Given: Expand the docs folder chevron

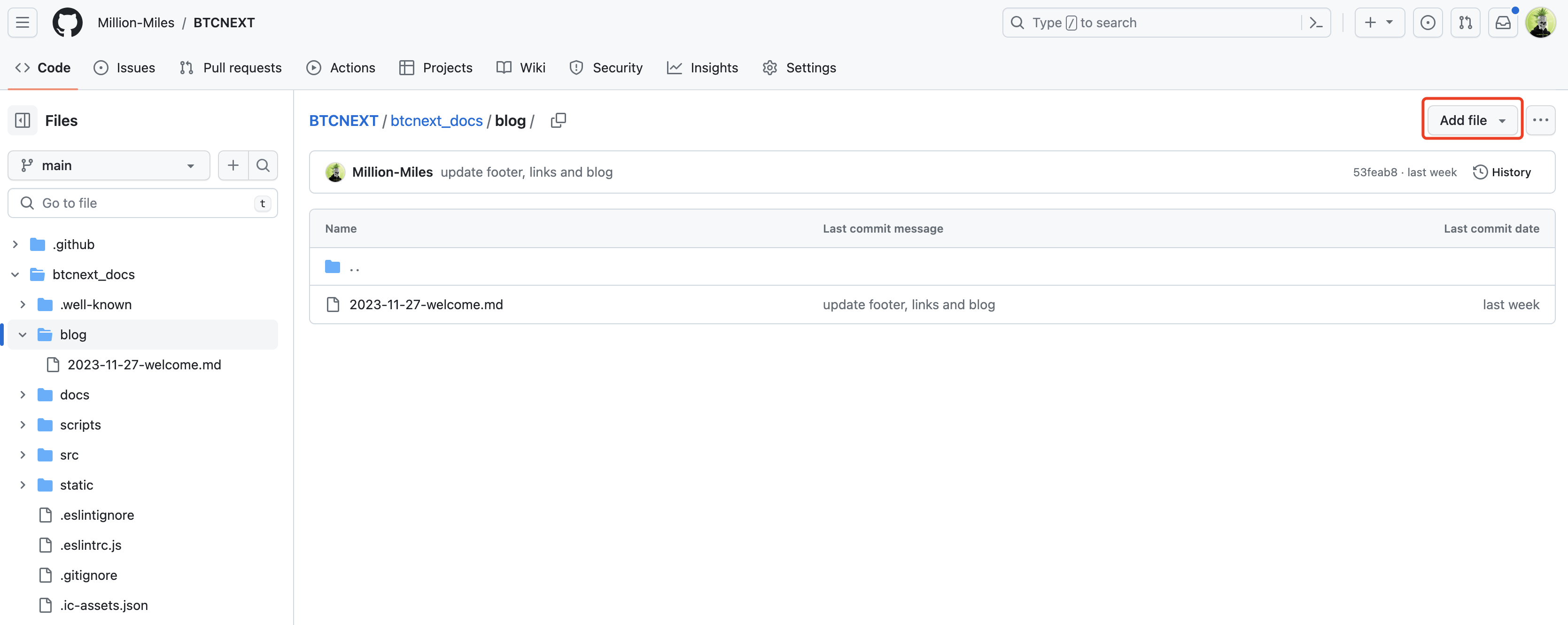Looking at the screenshot, I should 23,395.
